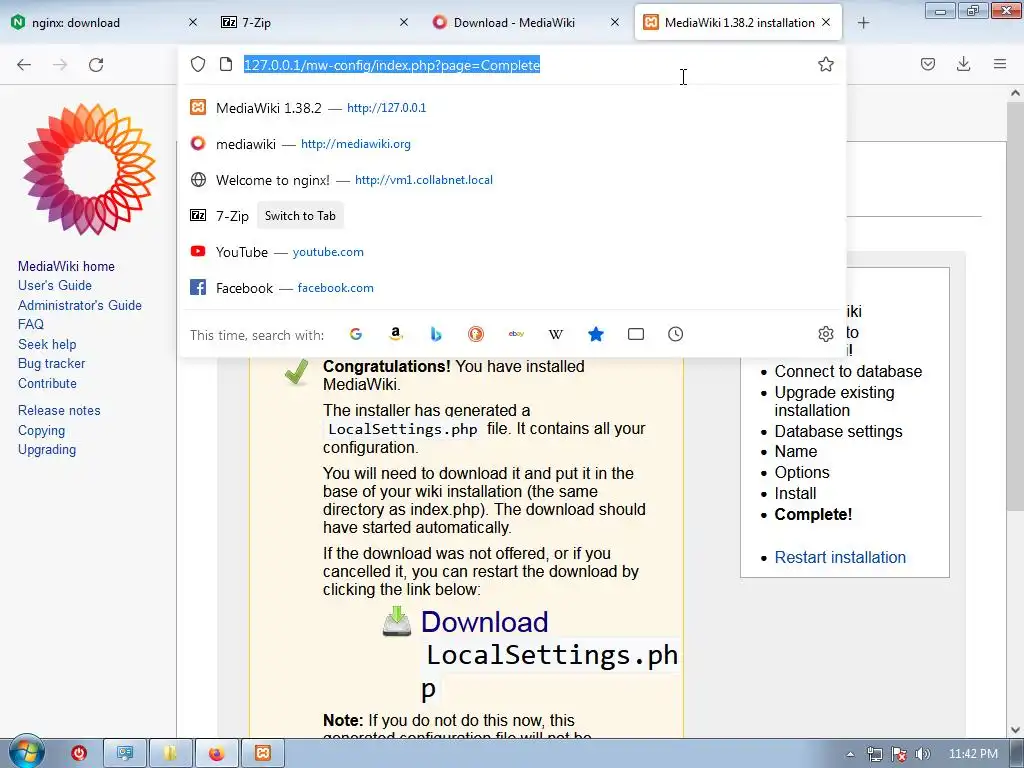Open the volume speaker tray icon
This screenshot has height=768, width=1024.
(923, 755)
